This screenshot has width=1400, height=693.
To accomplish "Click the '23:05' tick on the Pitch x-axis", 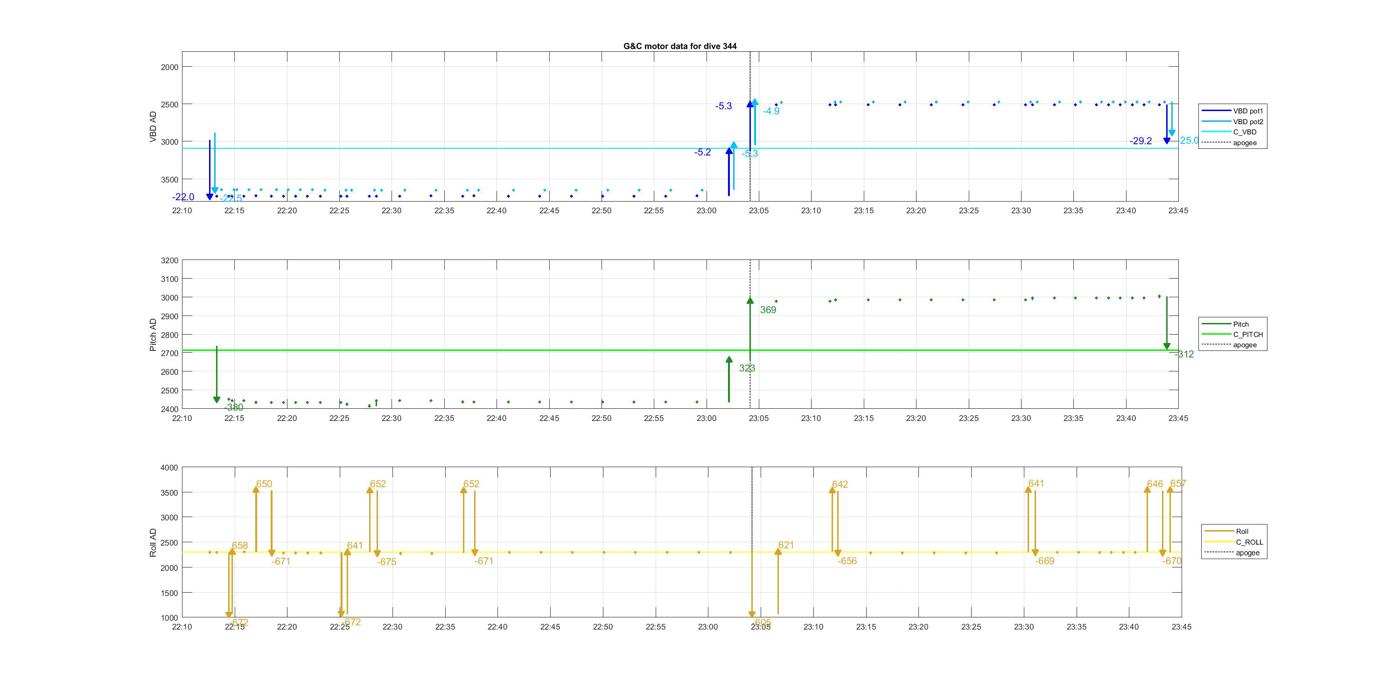I will (759, 418).
